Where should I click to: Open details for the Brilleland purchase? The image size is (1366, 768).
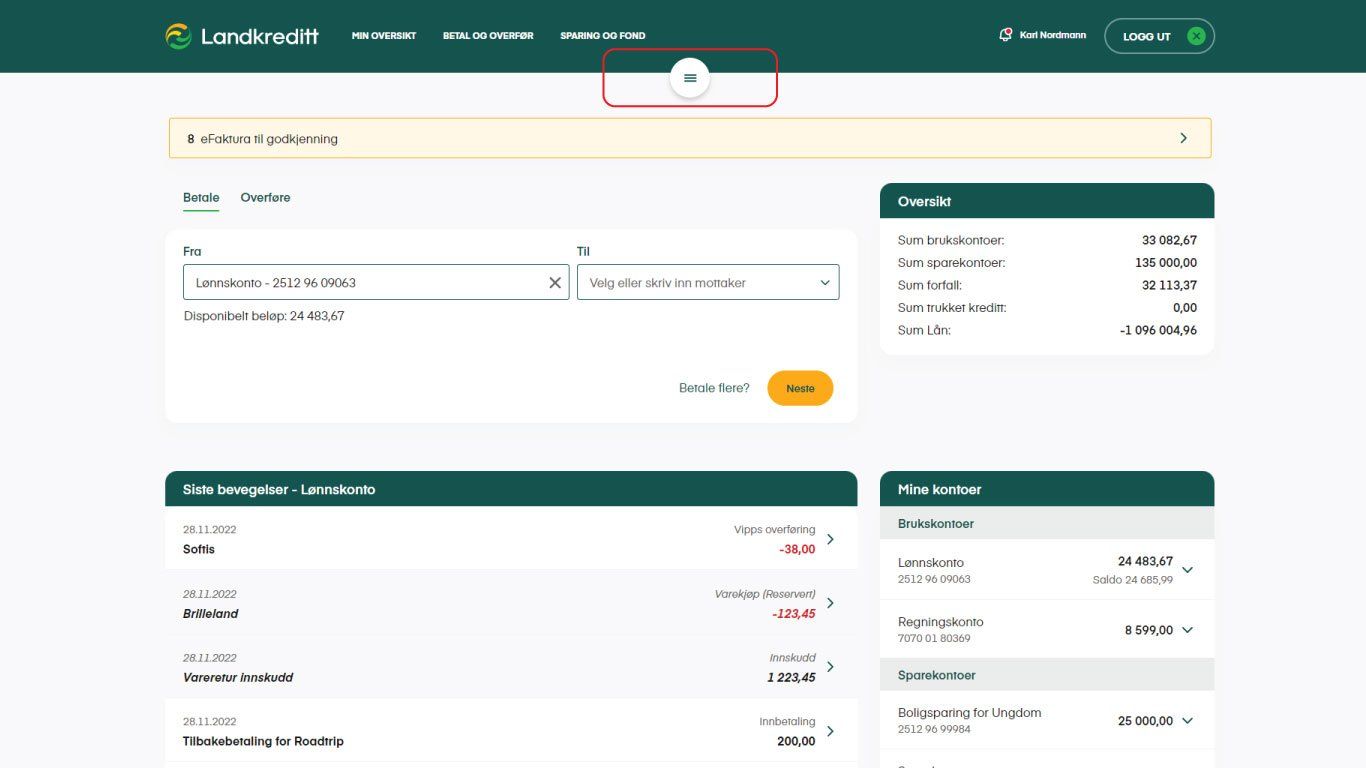829,602
